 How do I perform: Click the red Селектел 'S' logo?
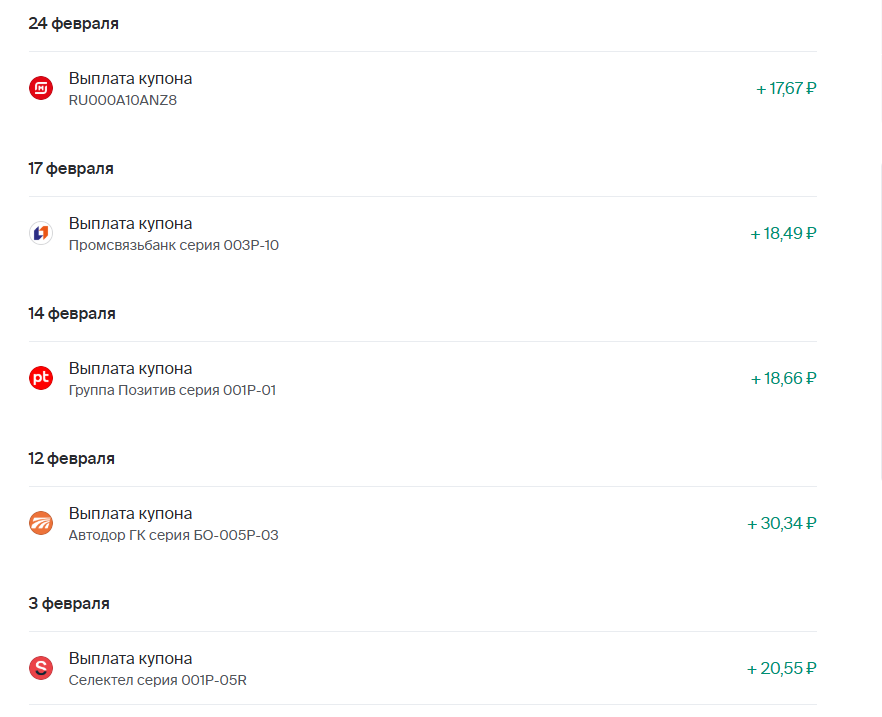pos(41,668)
